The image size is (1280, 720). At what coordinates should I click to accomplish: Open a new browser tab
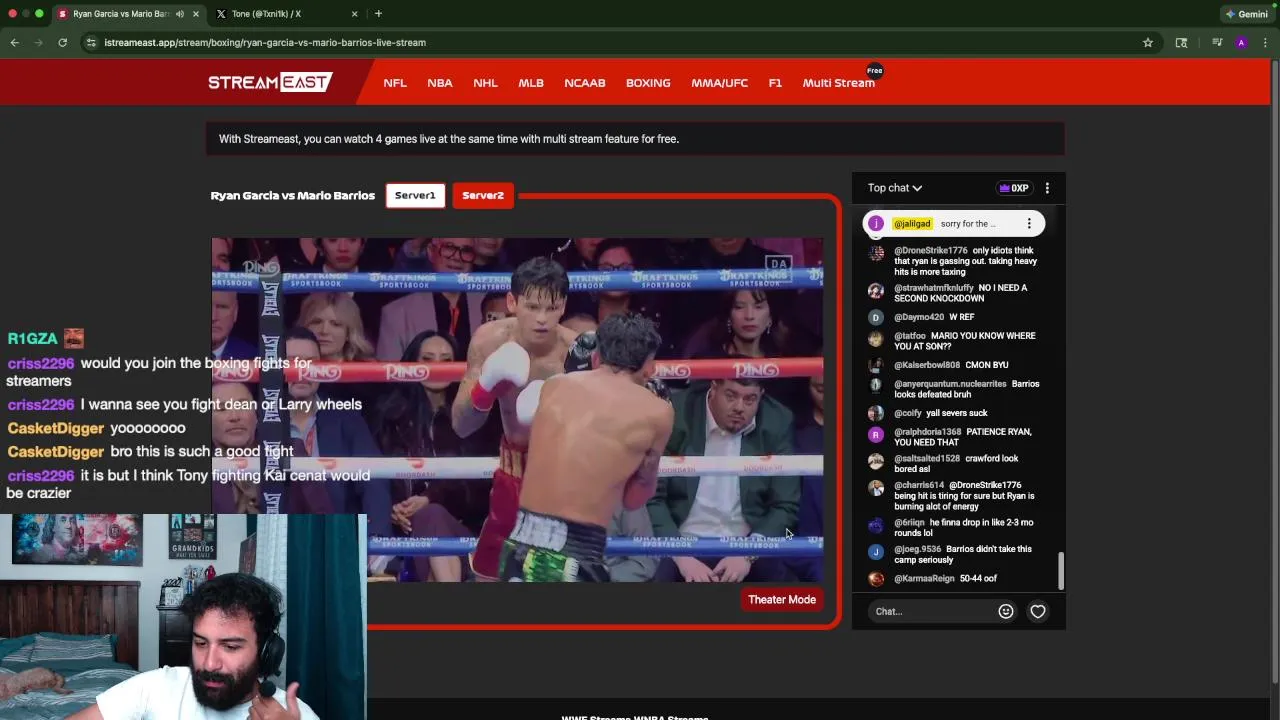(378, 14)
